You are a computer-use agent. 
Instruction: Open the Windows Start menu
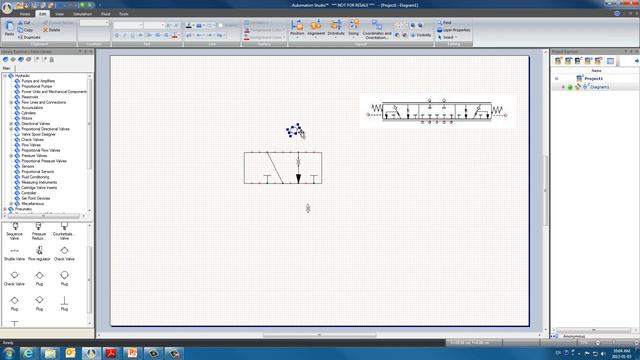tap(8, 353)
